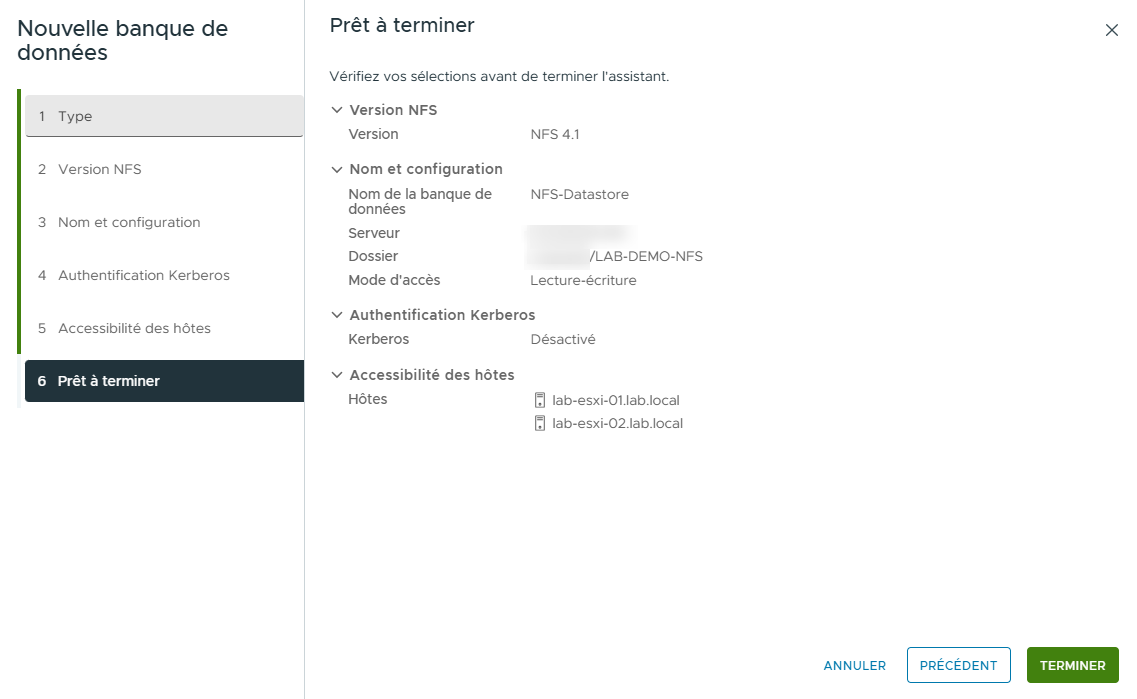This screenshot has width=1137, height=699.
Task: Click the /LAB-DEMO-NFS folder path value
Action: pyautogui.click(x=646, y=257)
